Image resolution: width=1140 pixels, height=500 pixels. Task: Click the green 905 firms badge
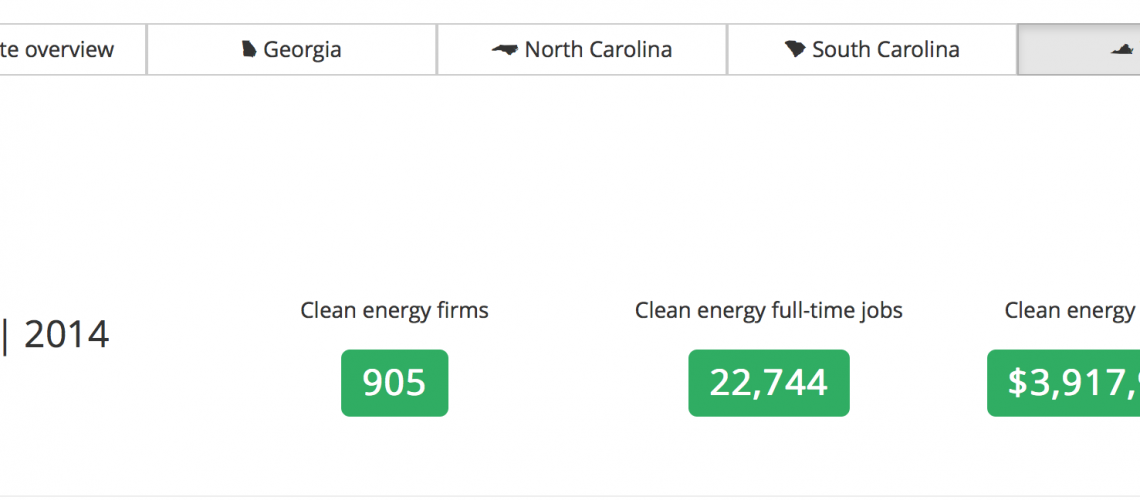(394, 382)
